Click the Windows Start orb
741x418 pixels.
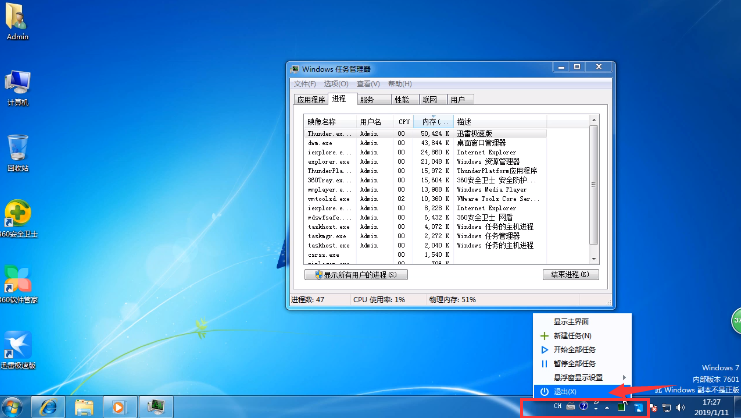[14, 406]
